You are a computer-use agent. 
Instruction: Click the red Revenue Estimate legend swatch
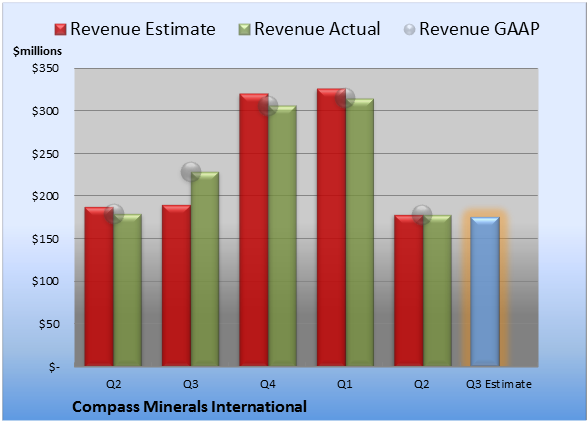click(x=60, y=30)
